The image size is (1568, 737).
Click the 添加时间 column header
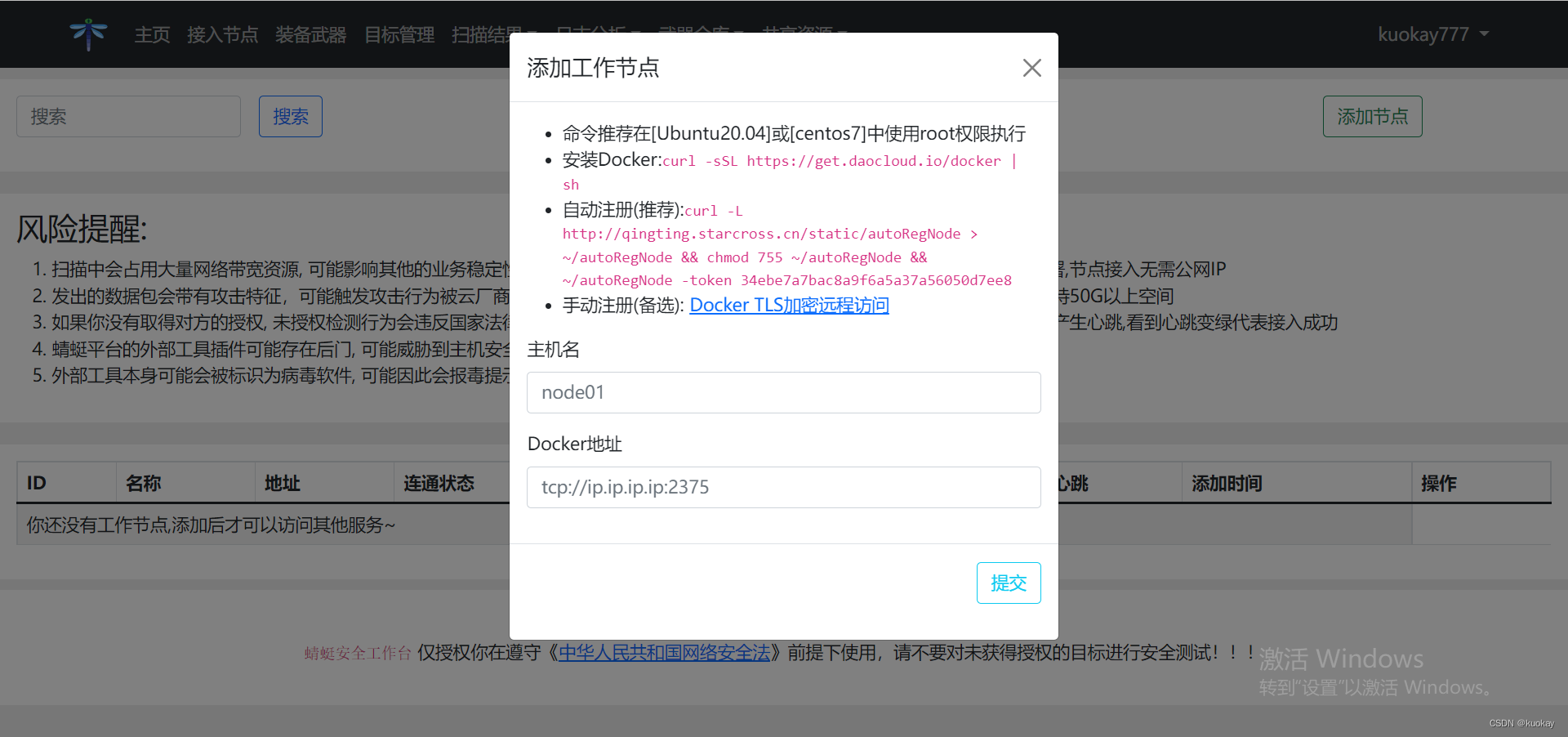[x=1296, y=483]
